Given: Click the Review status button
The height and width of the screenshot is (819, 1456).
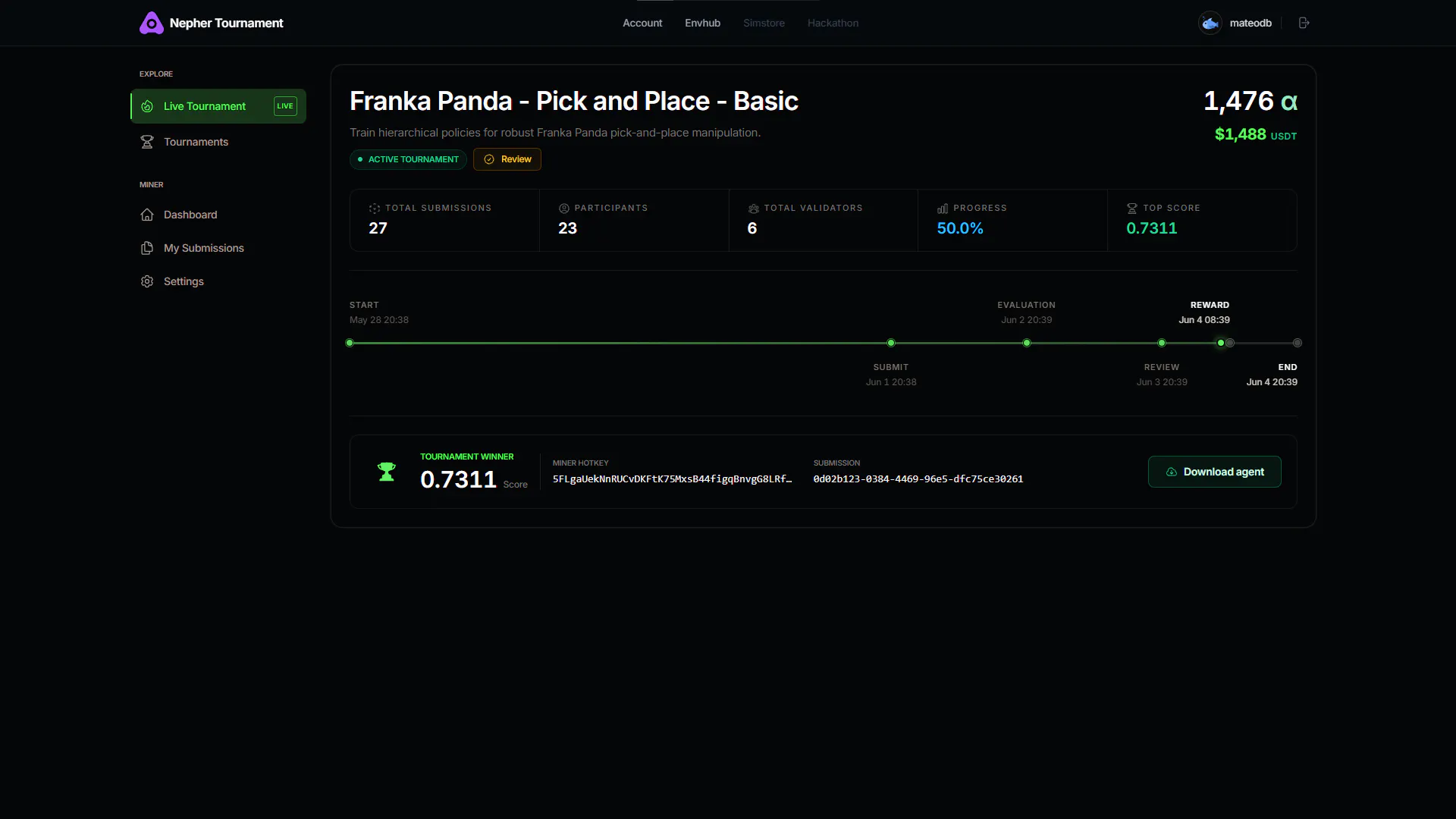Looking at the screenshot, I should [x=507, y=159].
